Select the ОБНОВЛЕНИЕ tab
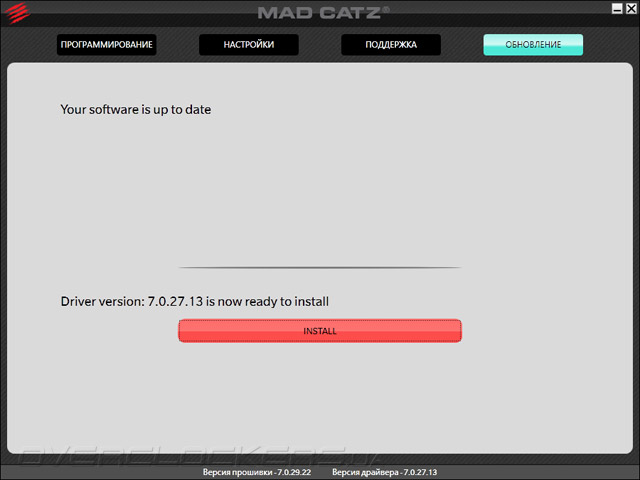The width and height of the screenshot is (640, 480). pos(533,44)
